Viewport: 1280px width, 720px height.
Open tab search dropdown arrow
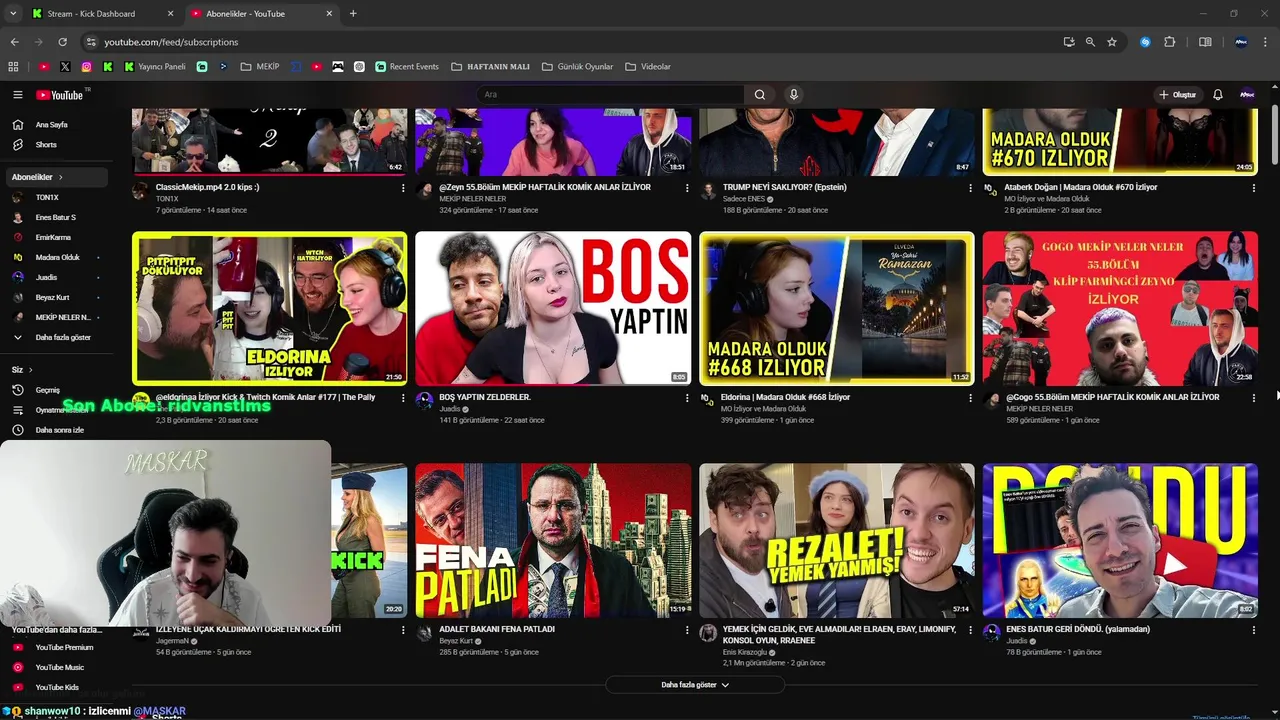[13, 13]
